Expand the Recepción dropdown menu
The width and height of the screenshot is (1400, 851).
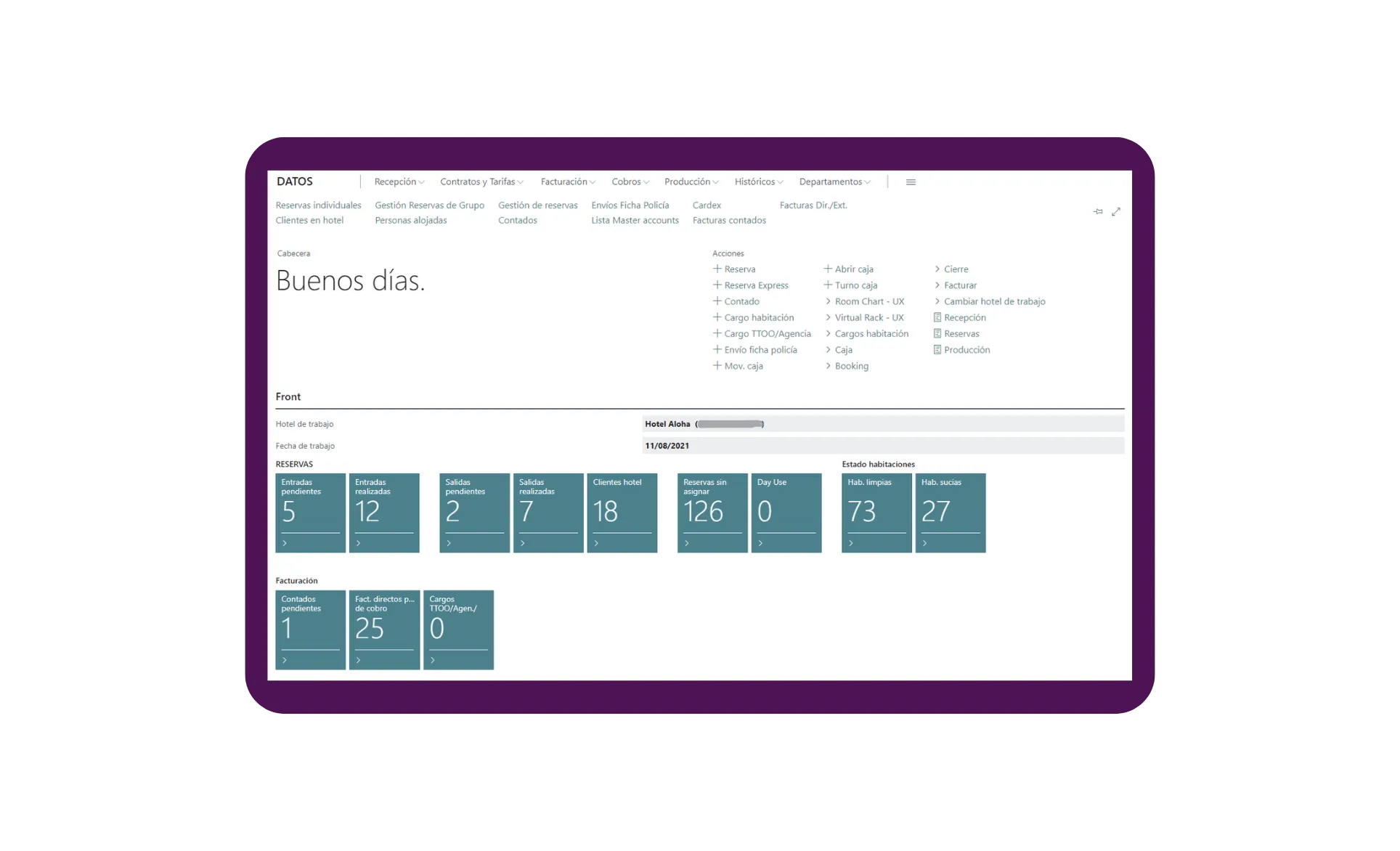click(399, 182)
